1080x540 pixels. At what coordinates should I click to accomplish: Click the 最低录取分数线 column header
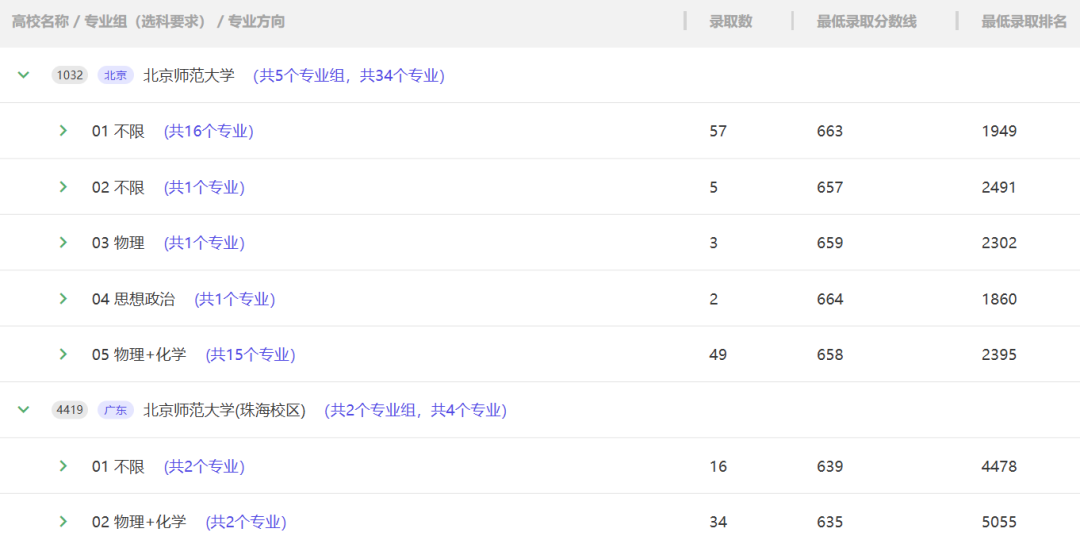pos(866,21)
